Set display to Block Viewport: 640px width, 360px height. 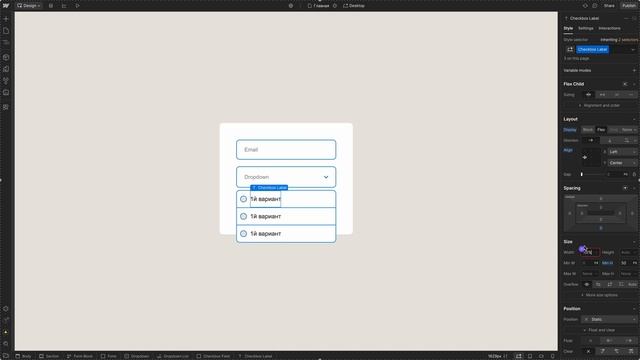pyautogui.click(x=588, y=130)
